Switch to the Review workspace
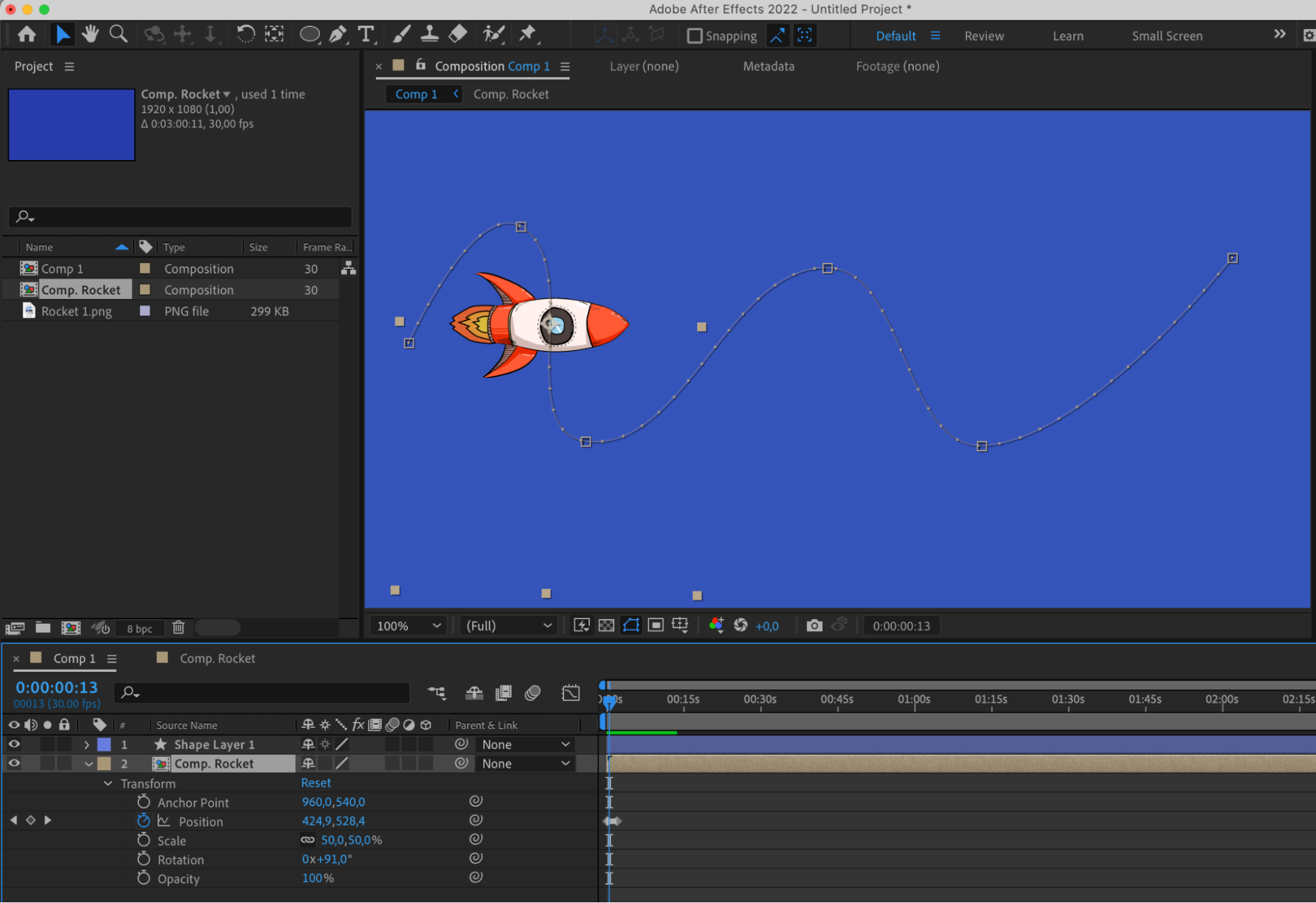 tap(984, 36)
